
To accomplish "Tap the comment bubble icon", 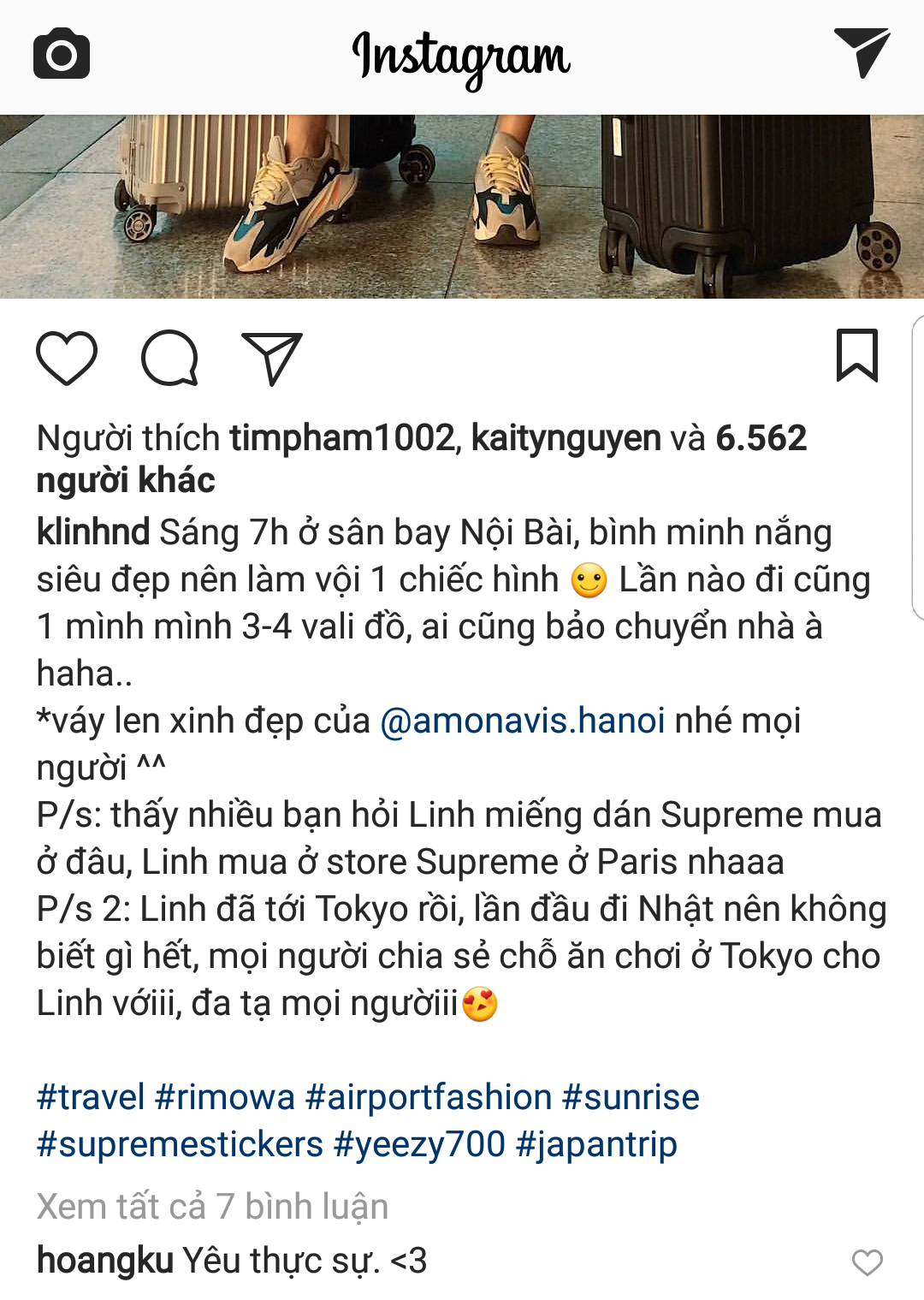I will point(169,357).
